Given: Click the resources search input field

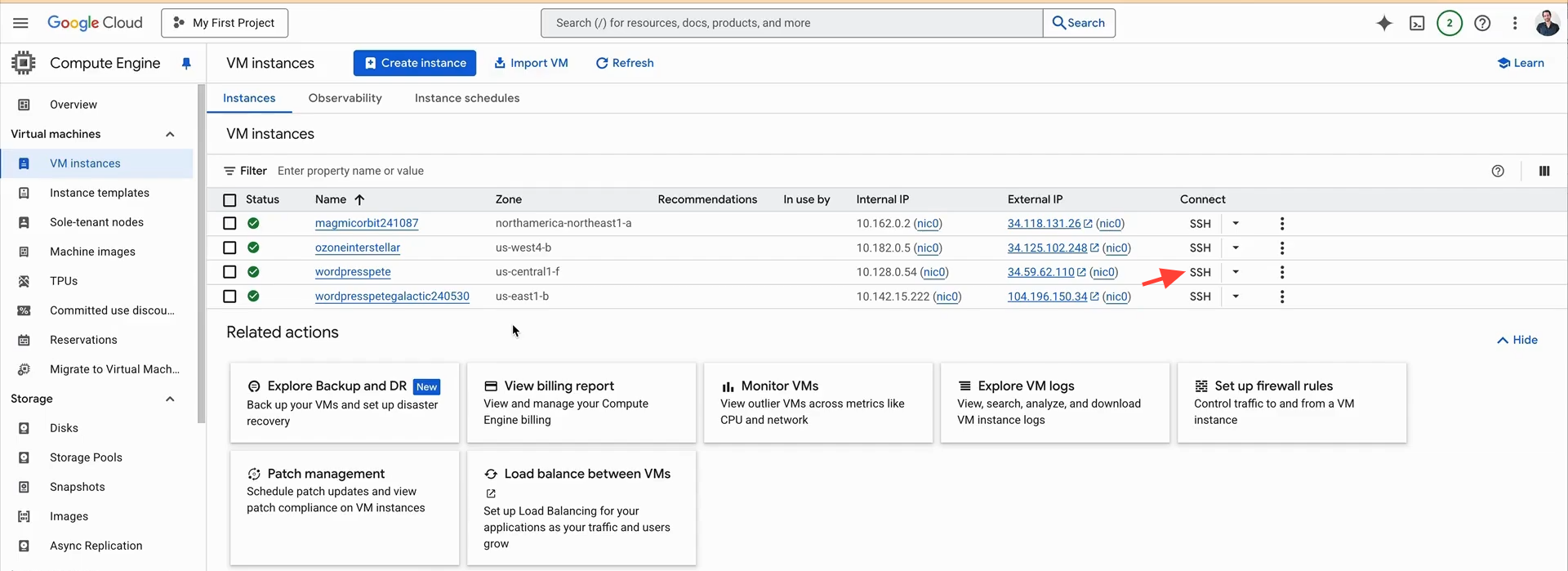Looking at the screenshot, I should 792,23.
